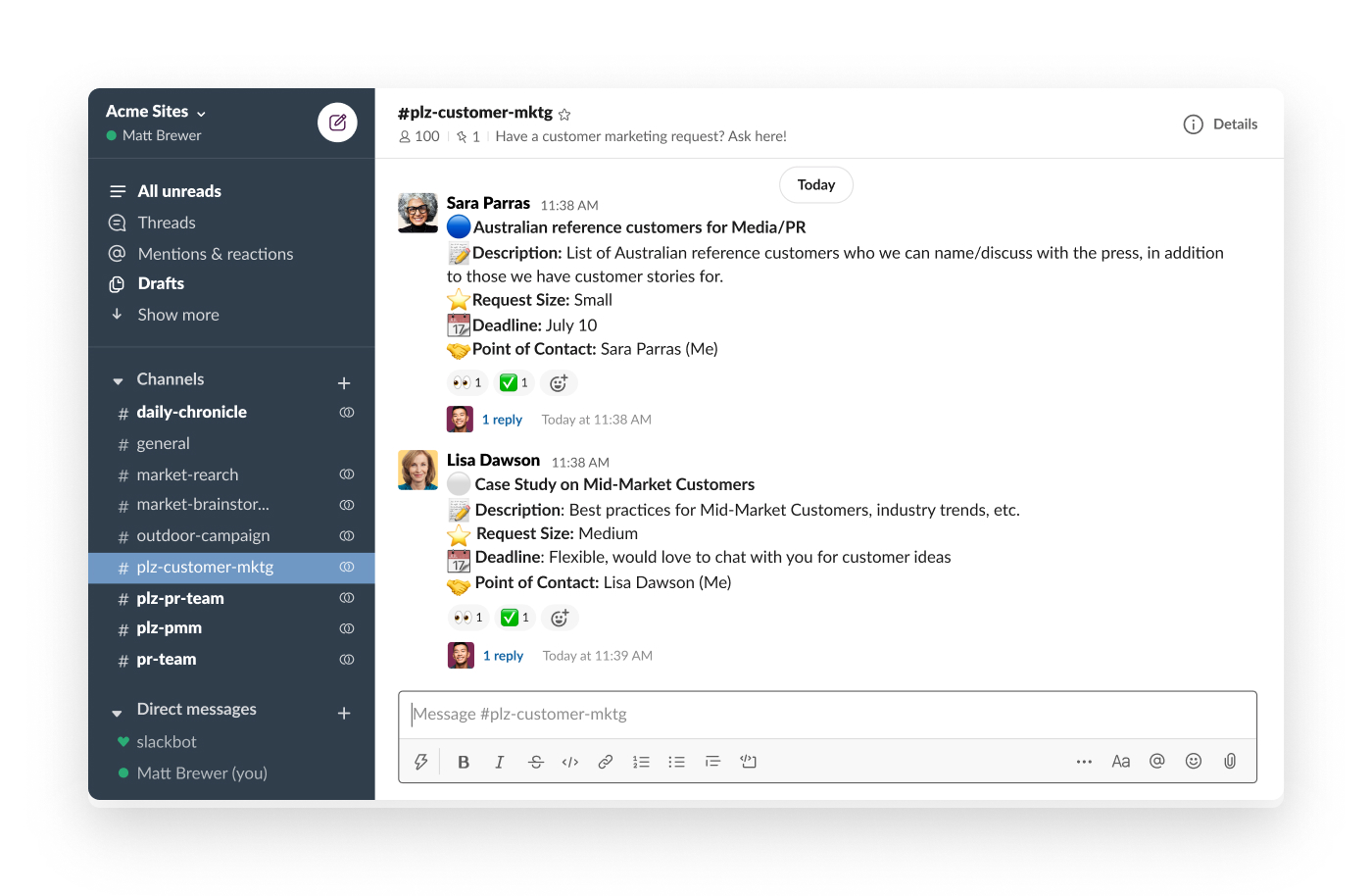
Task: Insert a code block in composer
Action: pyautogui.click(x=748, y=762)
